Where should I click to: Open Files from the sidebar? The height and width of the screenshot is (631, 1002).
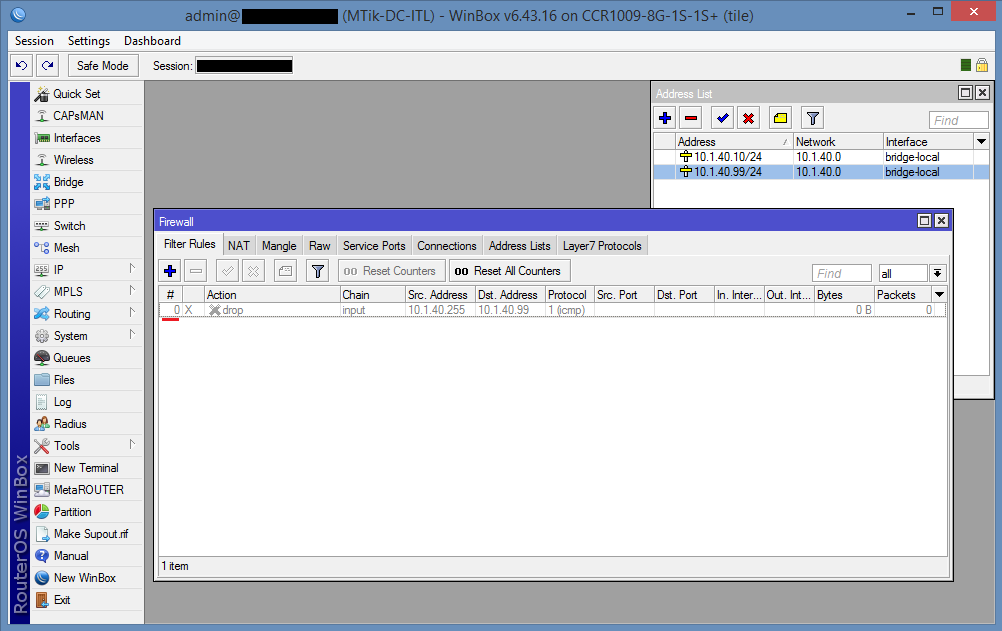coord(87,380)
